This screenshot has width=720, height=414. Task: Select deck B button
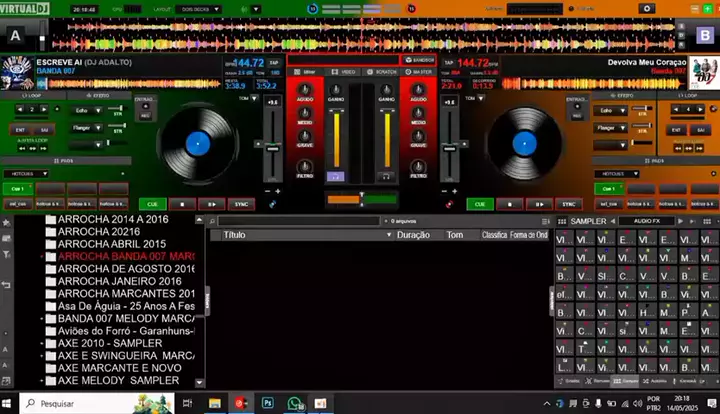tap(705, 35)
